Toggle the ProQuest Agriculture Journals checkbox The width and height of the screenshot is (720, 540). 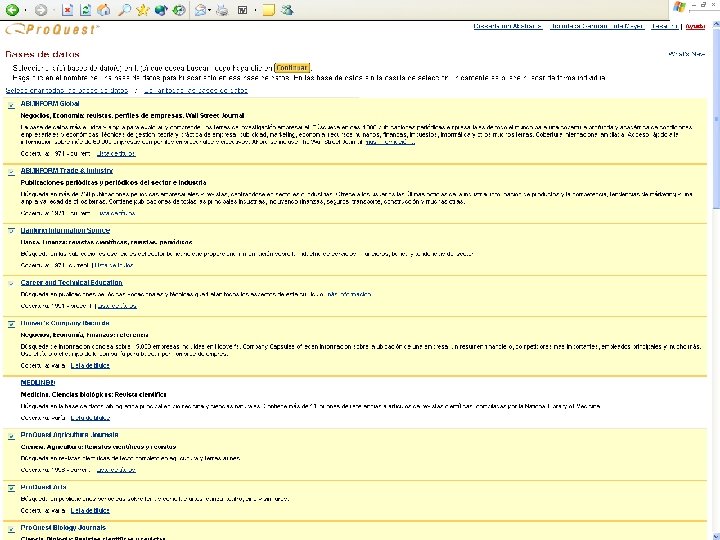click(11, 436)
